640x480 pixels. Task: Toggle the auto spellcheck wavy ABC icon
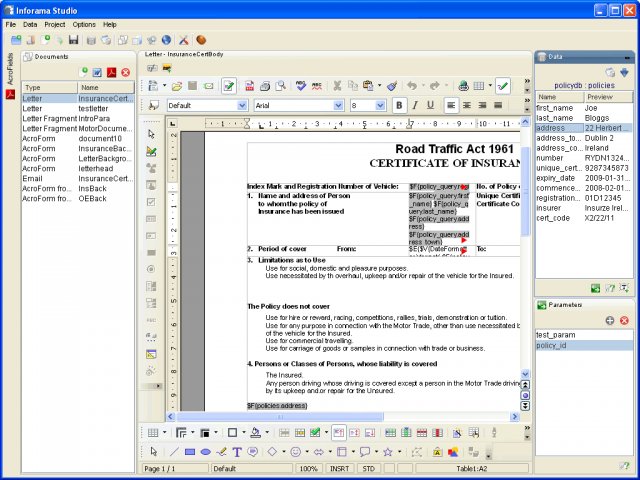317,86
